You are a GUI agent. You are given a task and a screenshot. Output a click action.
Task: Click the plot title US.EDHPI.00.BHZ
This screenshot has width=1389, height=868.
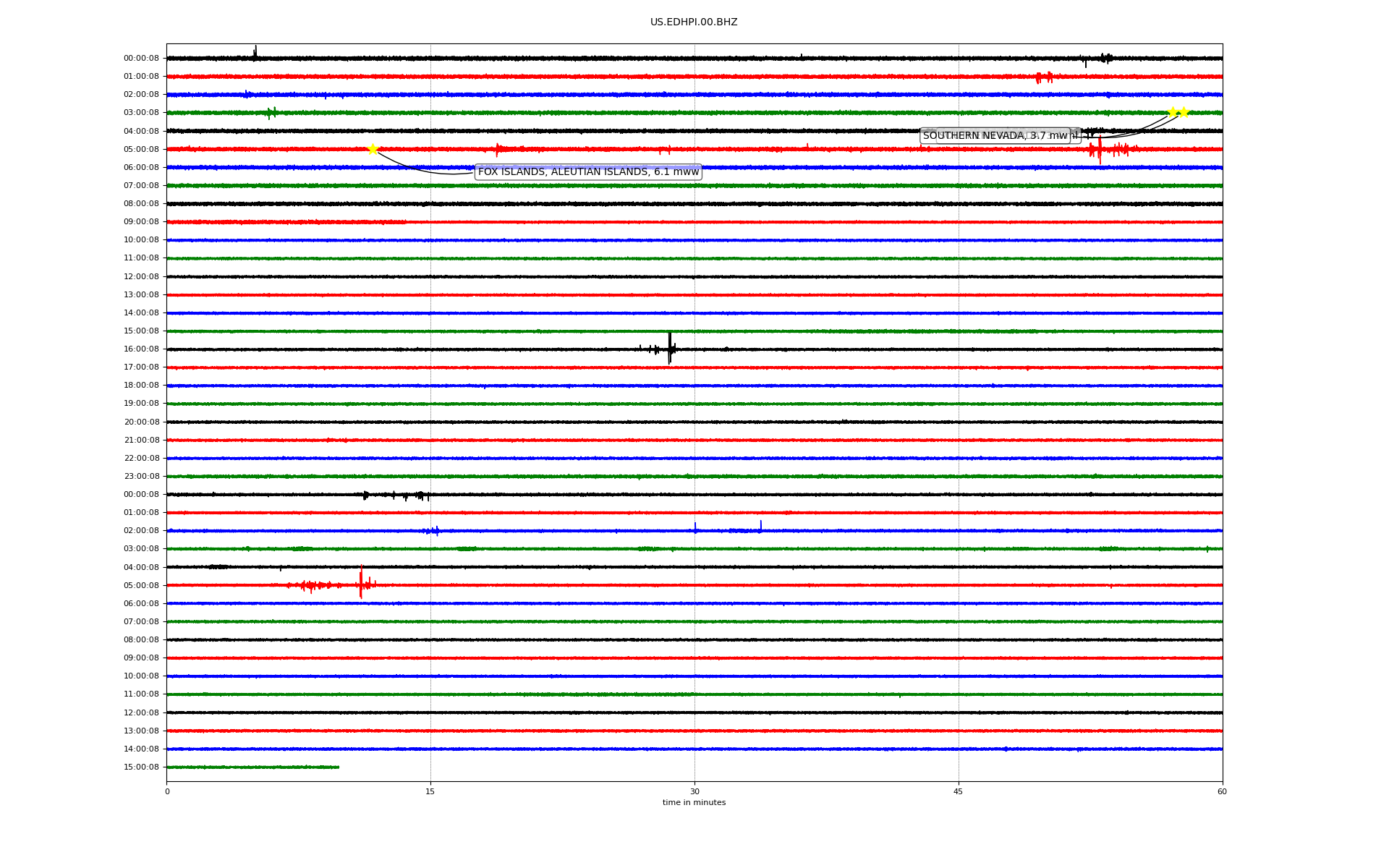coord(694,22)
